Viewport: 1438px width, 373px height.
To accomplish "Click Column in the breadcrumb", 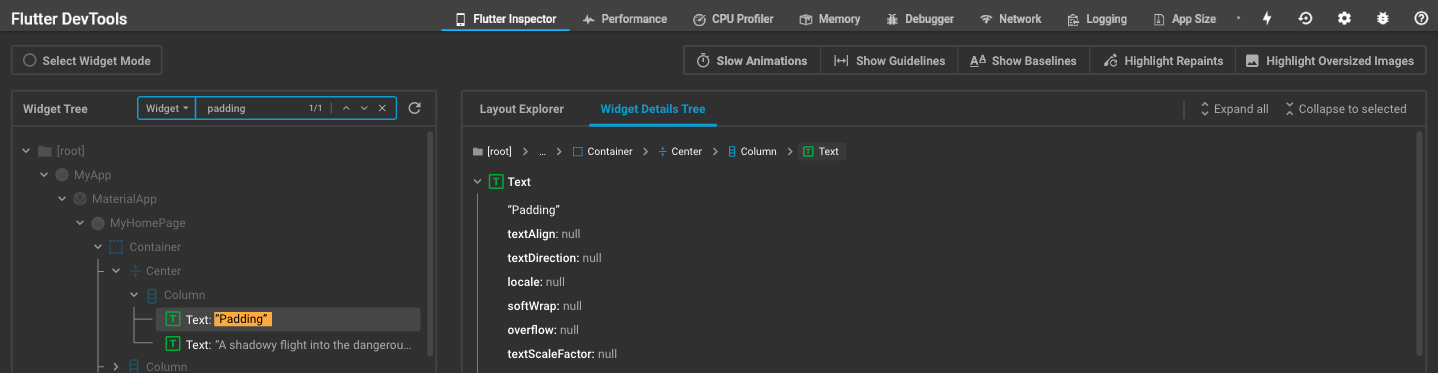I will click(x=752, y=152).
